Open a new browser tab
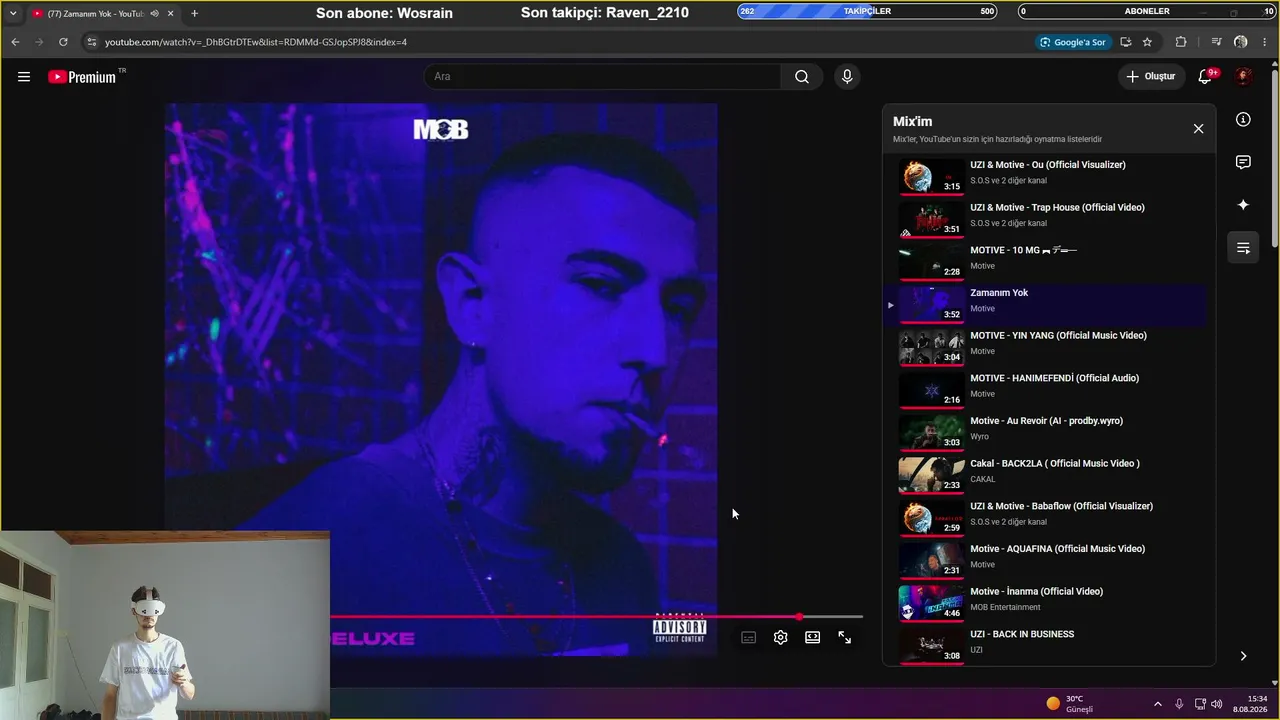The image size is (1280, 720). coord(194,13)
